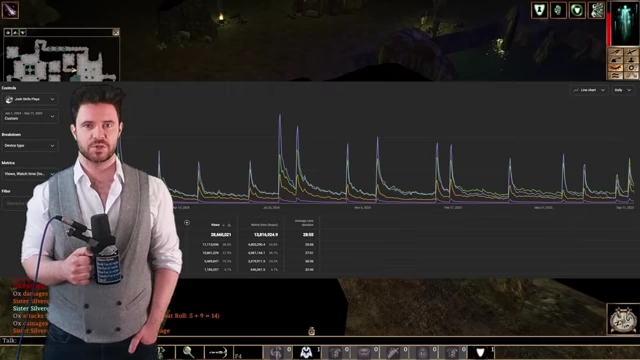Click the harp emblem icon at bottom right
This screenshot has width=640, height=360.
tap(623, 319)
